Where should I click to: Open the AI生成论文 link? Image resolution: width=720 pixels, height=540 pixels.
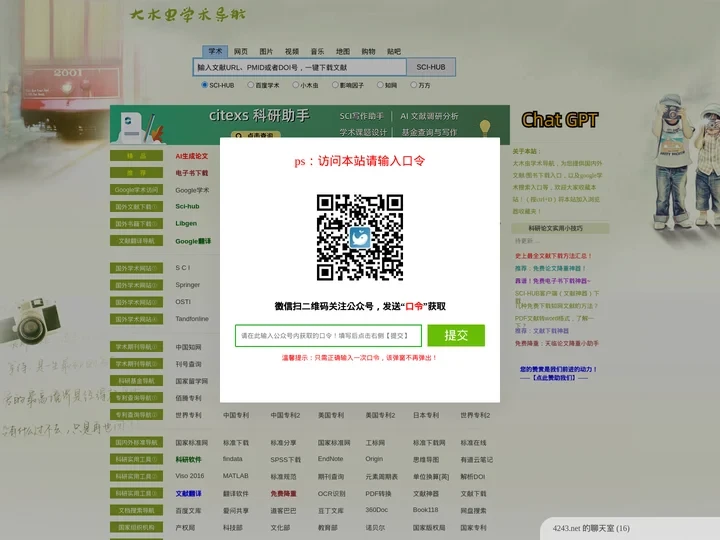pyautogui.click(x=191, y=156)
